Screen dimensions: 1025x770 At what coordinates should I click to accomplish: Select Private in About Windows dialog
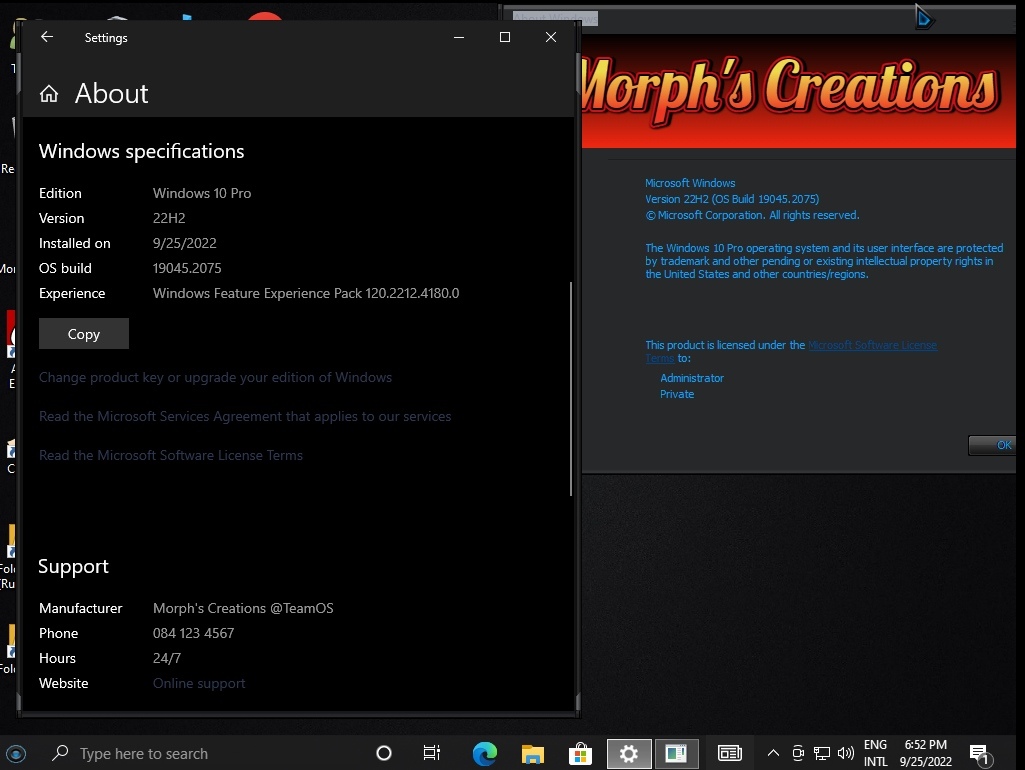[677, 394]
